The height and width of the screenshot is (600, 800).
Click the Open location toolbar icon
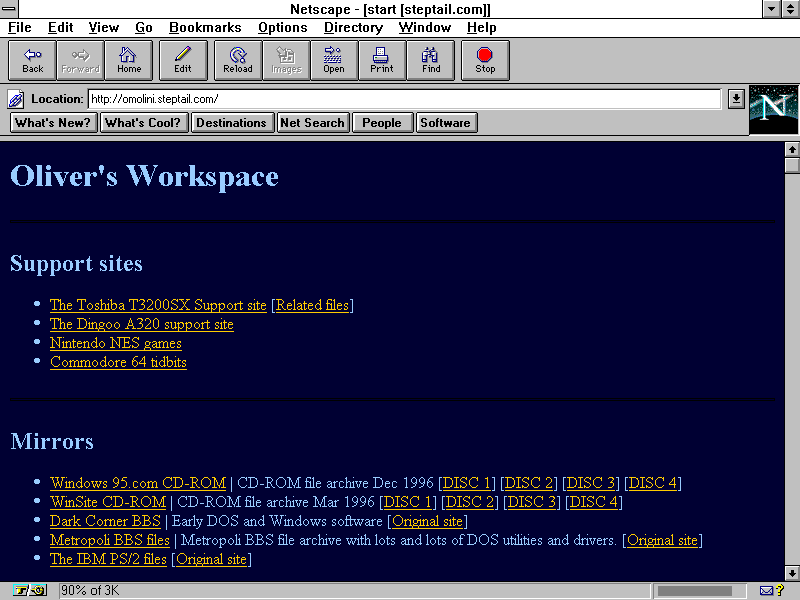[x=334, y=60]
